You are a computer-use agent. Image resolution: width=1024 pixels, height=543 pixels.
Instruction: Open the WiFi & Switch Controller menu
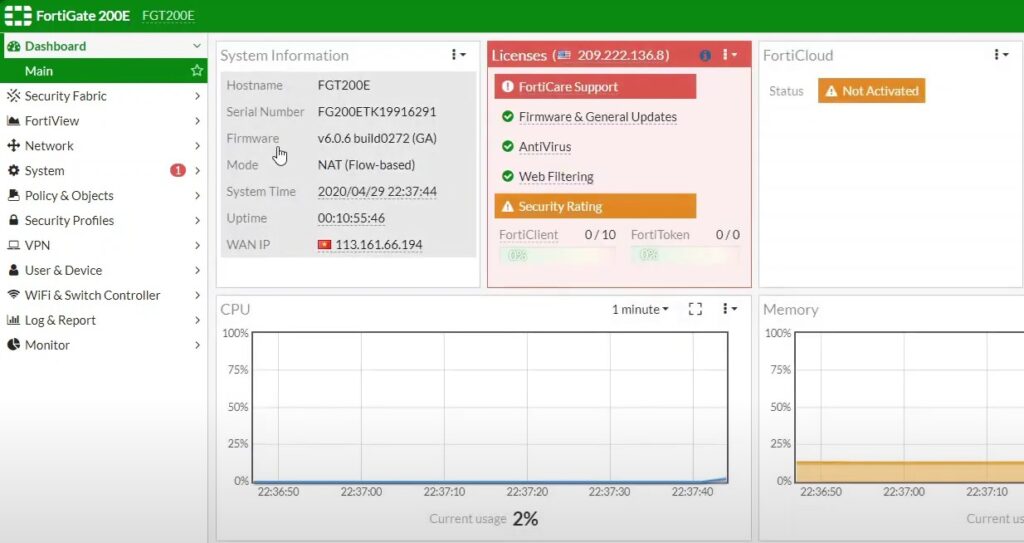(x=104, y=295)
